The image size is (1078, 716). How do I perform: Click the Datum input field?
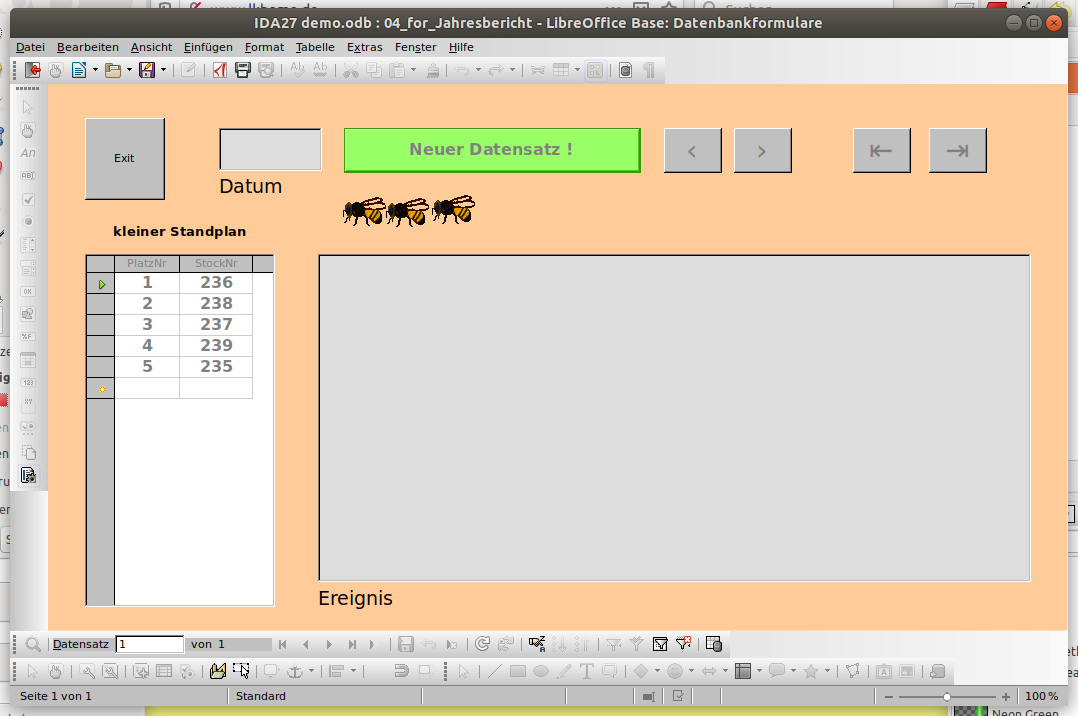pyautogui.click(x=270, y=149)
